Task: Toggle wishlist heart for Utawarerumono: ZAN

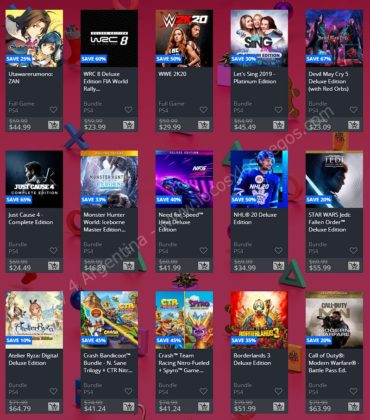Action: [x=53, y=110]
